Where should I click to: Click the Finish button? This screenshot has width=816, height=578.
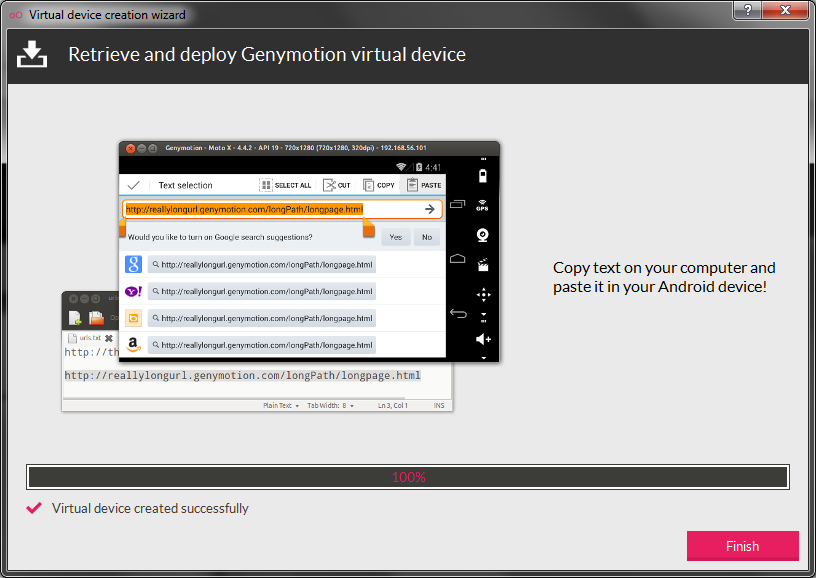coord(742,546)
